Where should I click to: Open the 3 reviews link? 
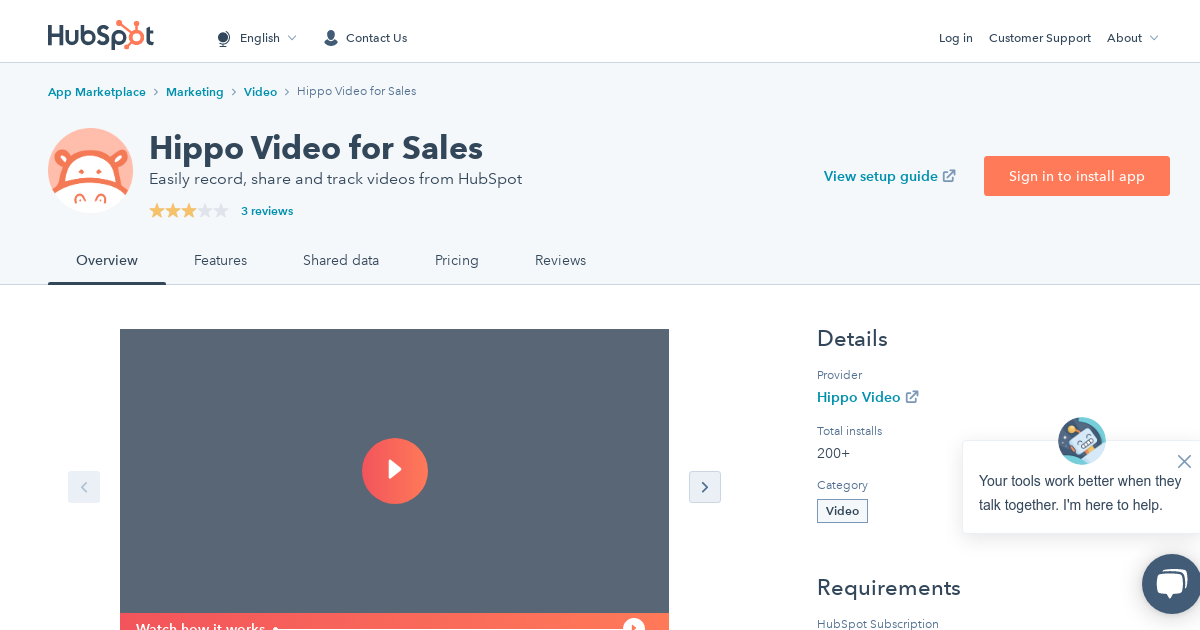267,211
